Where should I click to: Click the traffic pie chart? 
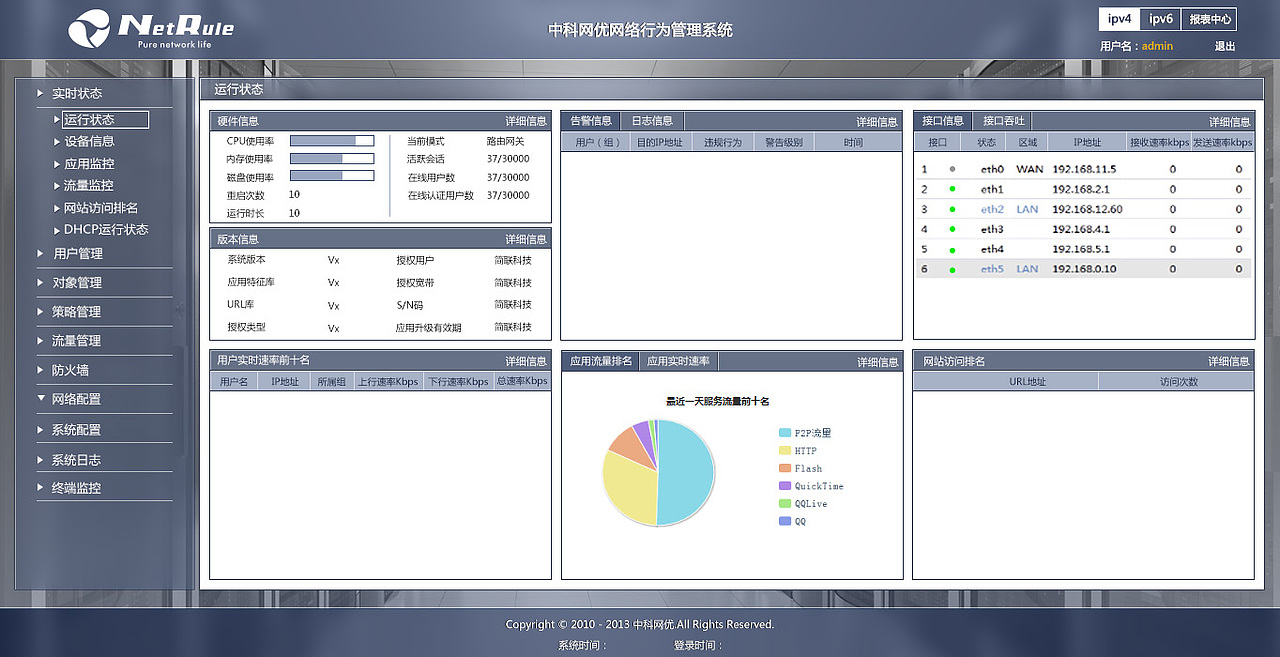[x=658, y=473]
